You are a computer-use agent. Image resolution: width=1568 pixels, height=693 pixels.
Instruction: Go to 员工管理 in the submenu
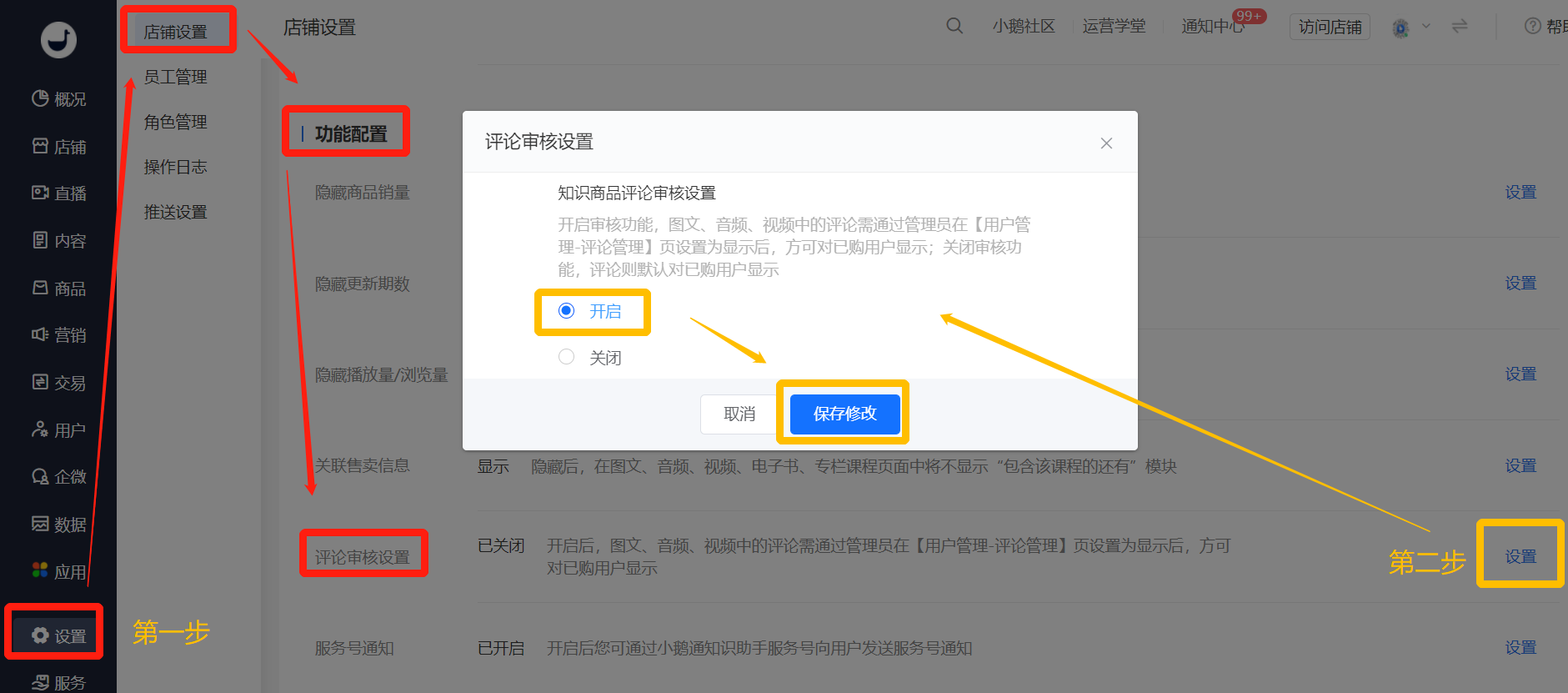[175, 77]
